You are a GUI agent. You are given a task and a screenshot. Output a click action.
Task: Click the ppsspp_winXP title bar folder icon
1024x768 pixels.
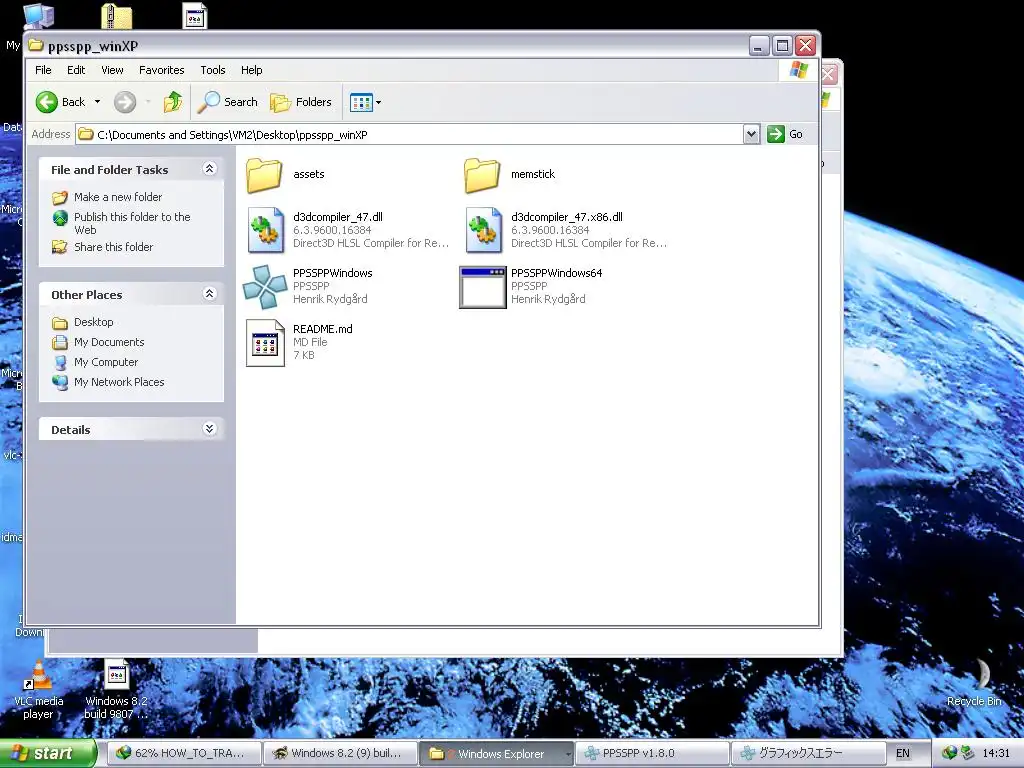pyautogui.click(x=35, y=46)
